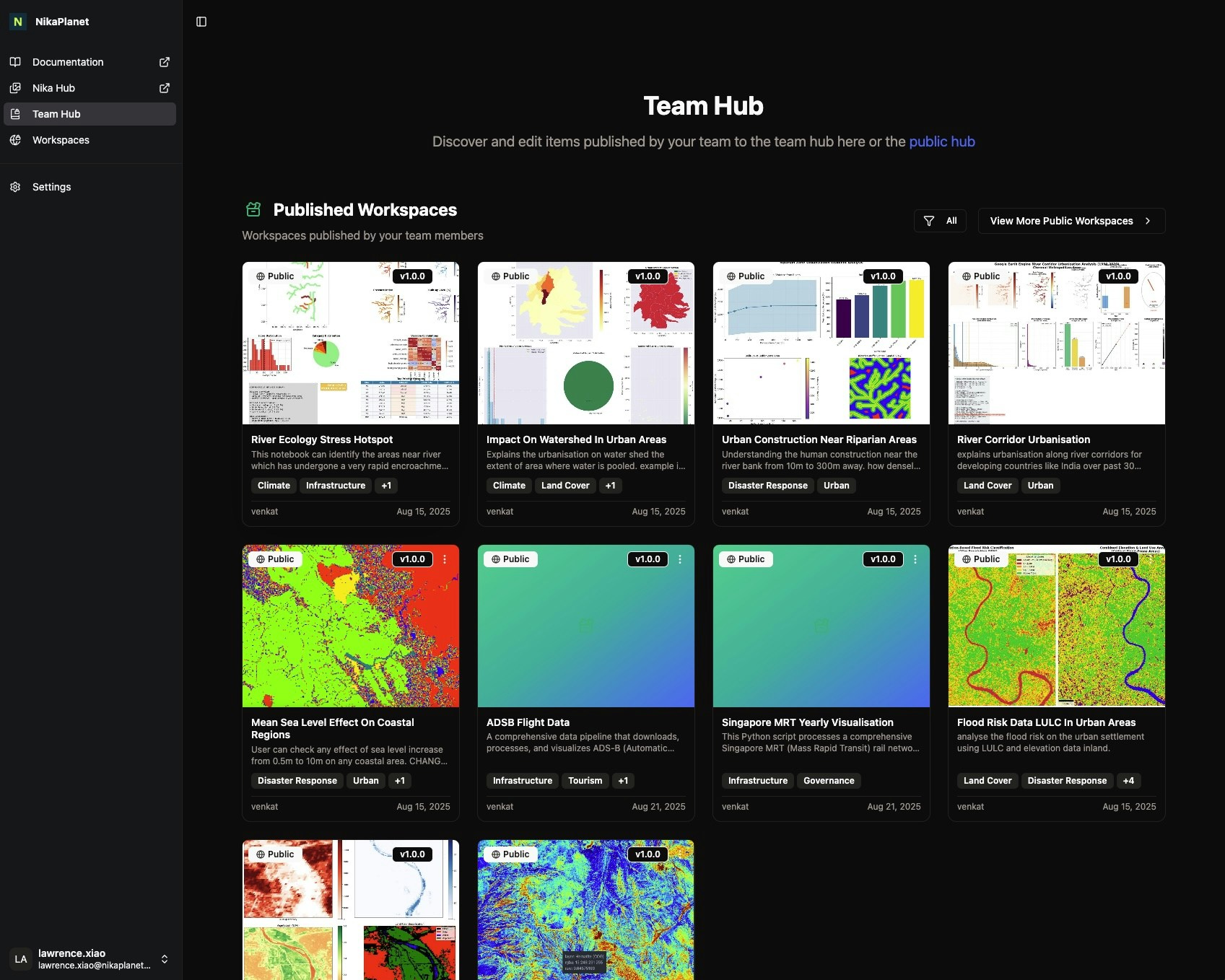1225x980 pixels.
Task: Click the Team Hub sidebar icon
Action: (15, 114)
